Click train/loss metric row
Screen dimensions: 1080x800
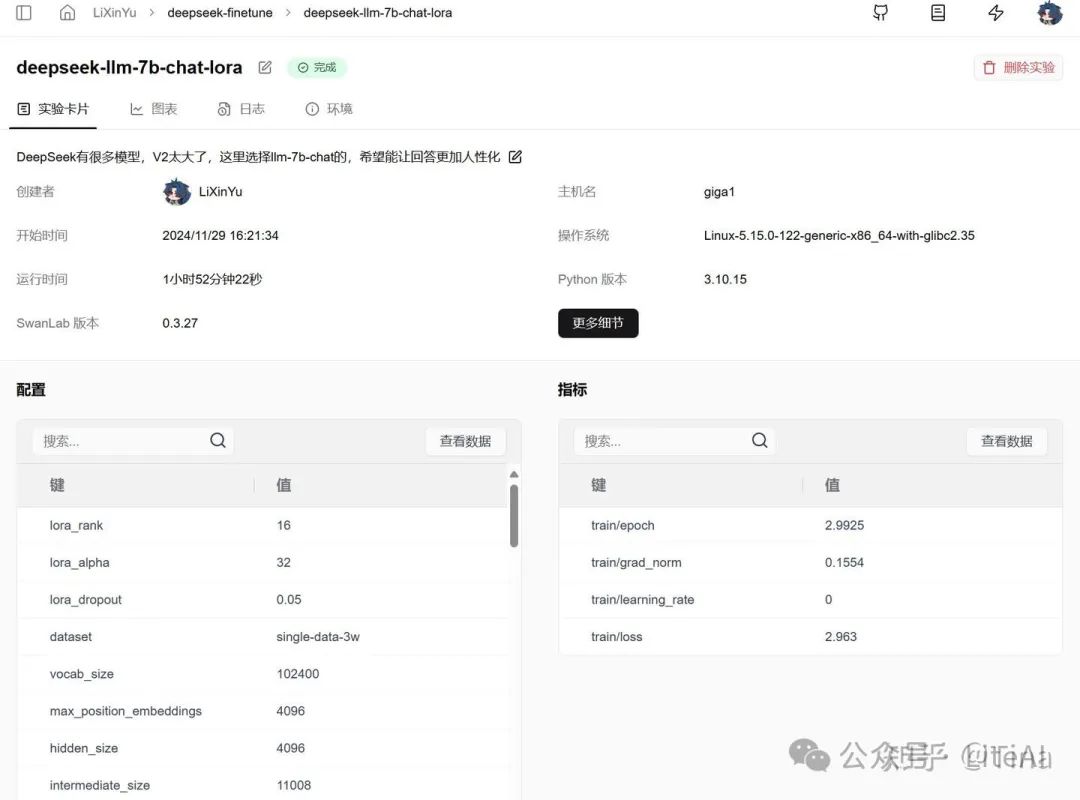(x=810, y=637)
